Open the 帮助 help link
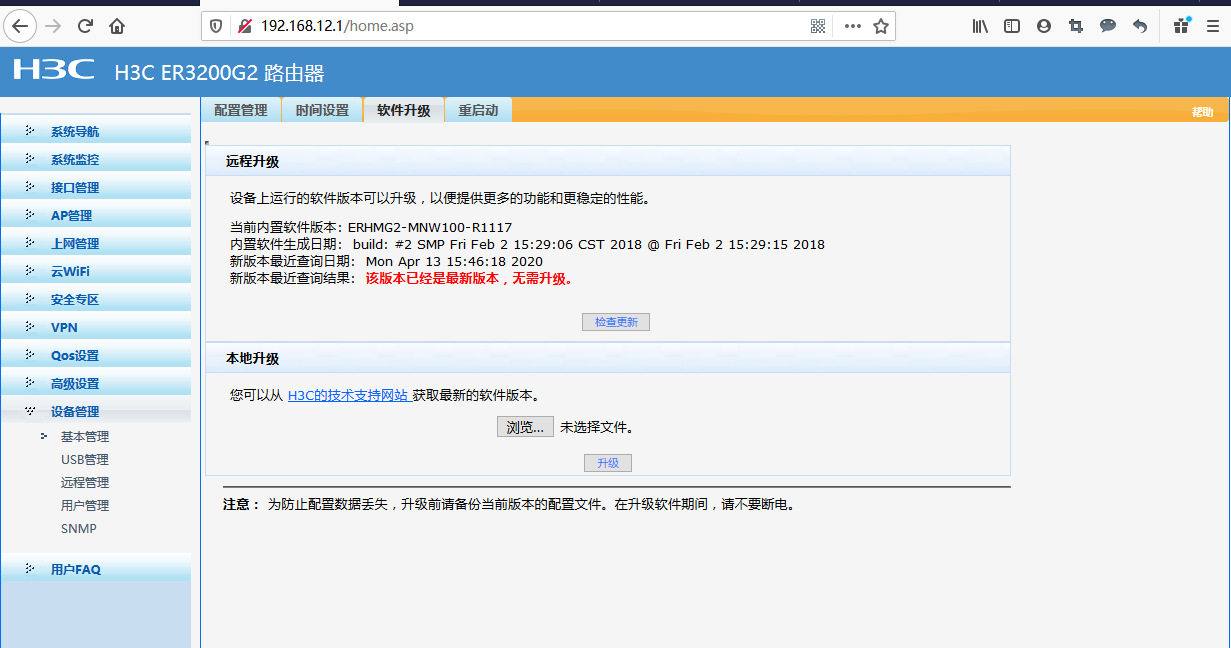The image size is (1231, 648). point(1202,112)
